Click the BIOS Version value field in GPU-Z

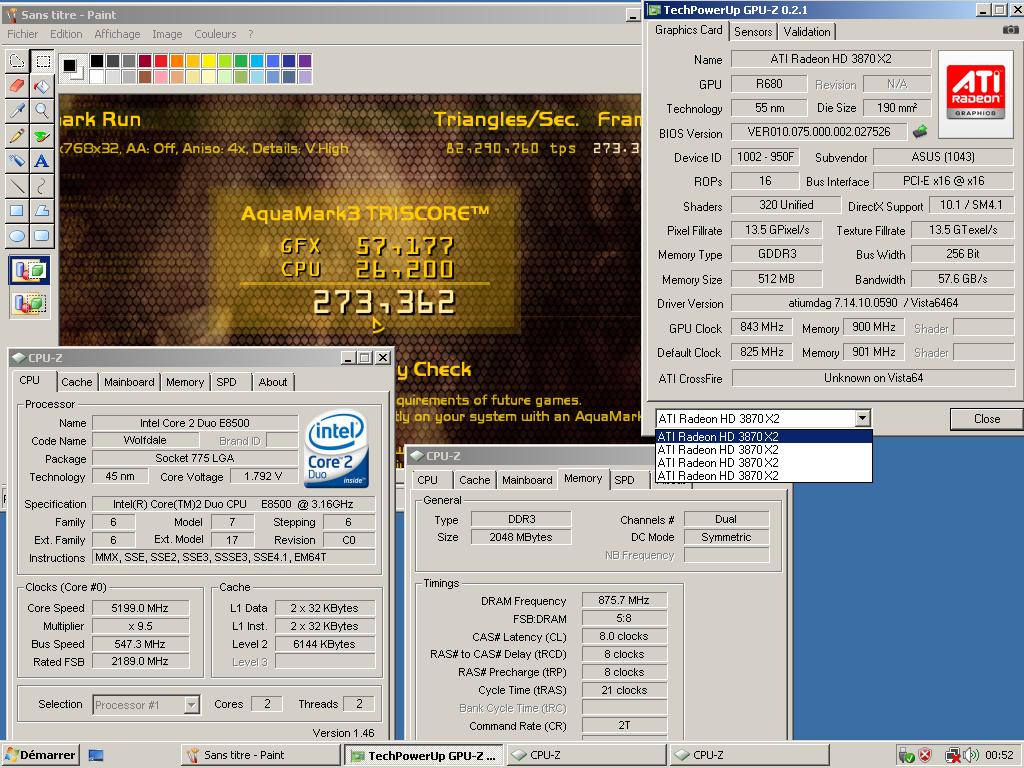[819, 132]
